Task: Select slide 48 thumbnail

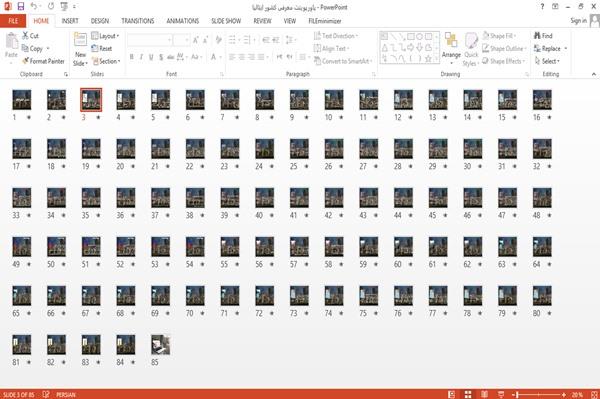Action: point(542,197)
